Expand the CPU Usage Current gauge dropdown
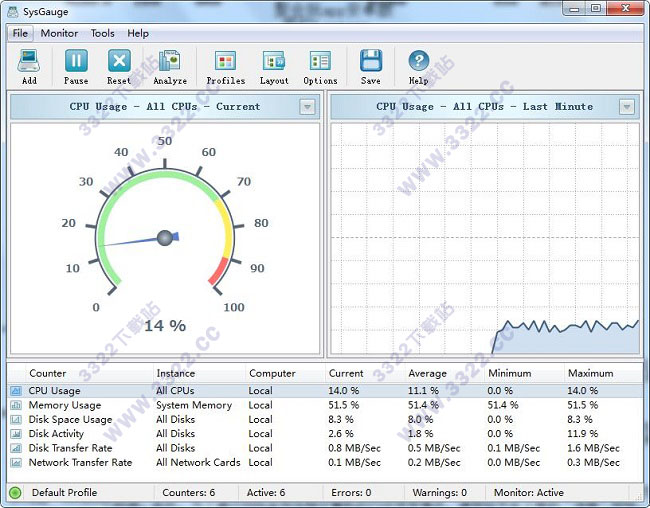650x508 pixels. click(307, 107)
